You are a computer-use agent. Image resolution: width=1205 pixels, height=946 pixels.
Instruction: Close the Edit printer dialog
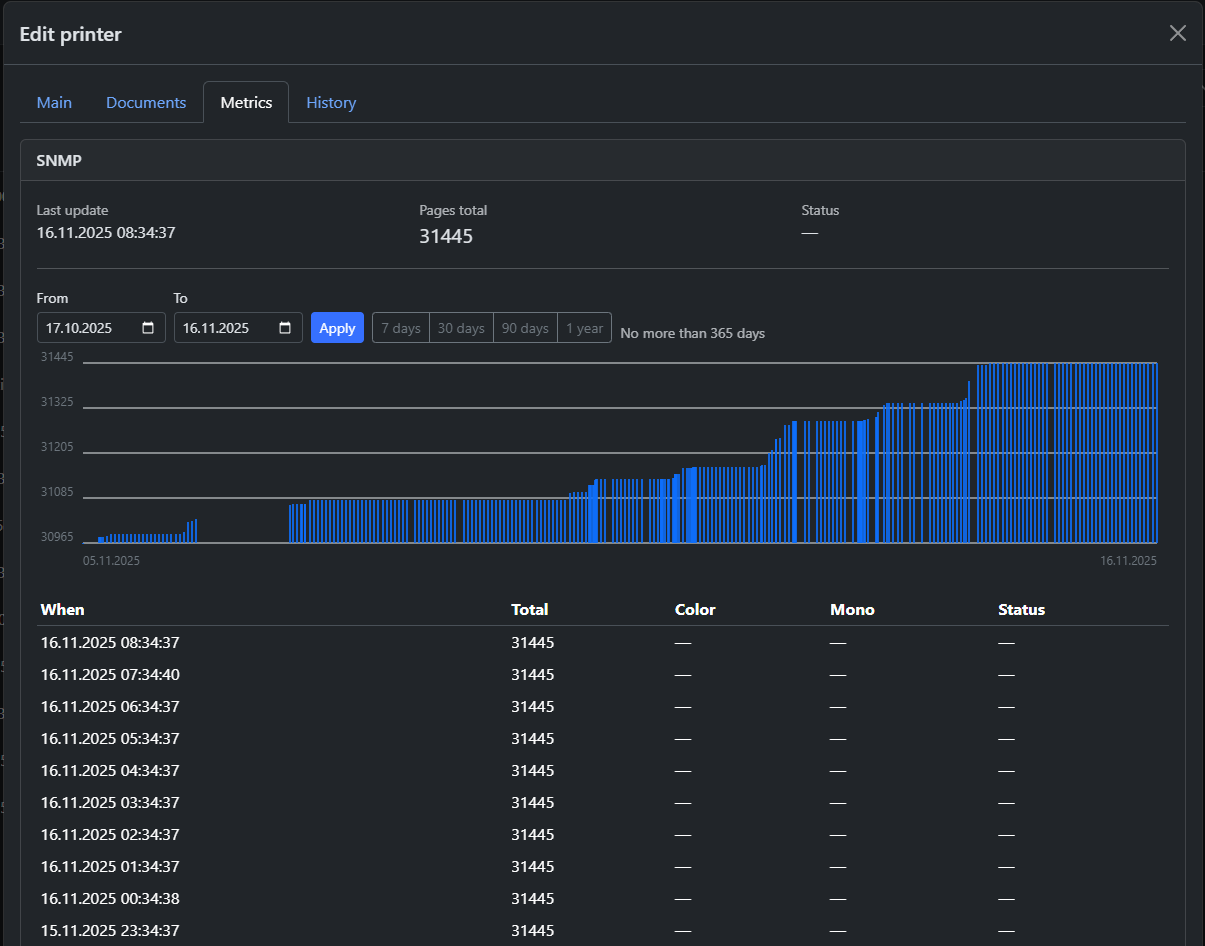[x=1177, y=33]
